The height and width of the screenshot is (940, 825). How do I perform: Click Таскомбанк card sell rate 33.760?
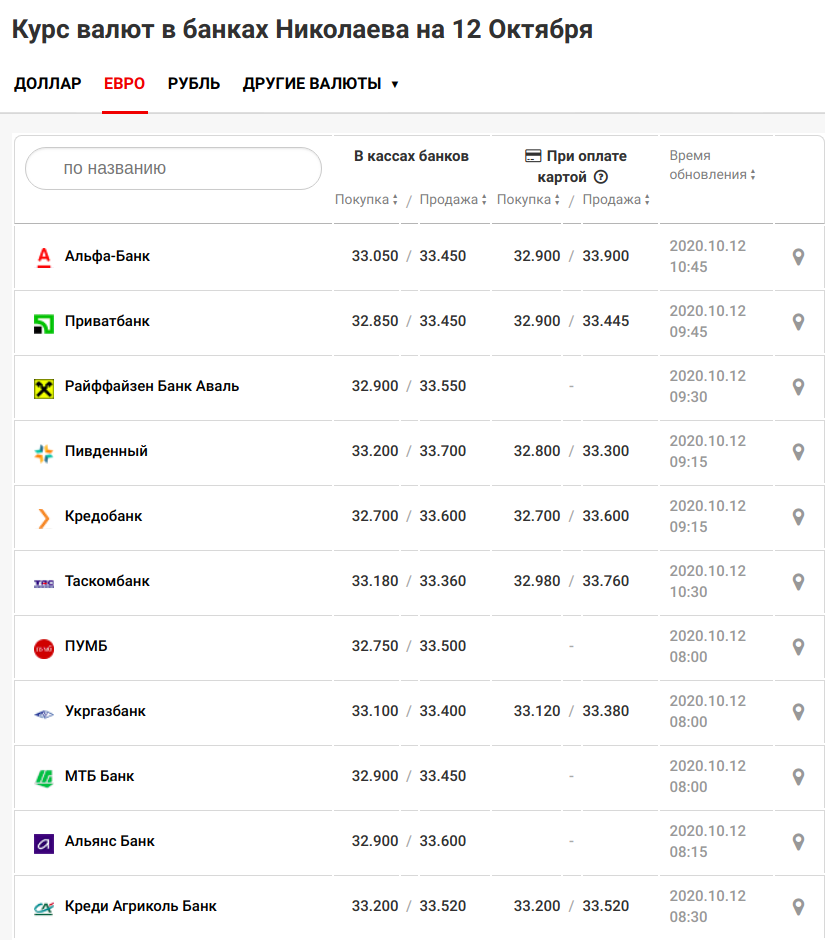tap(606, 581)
